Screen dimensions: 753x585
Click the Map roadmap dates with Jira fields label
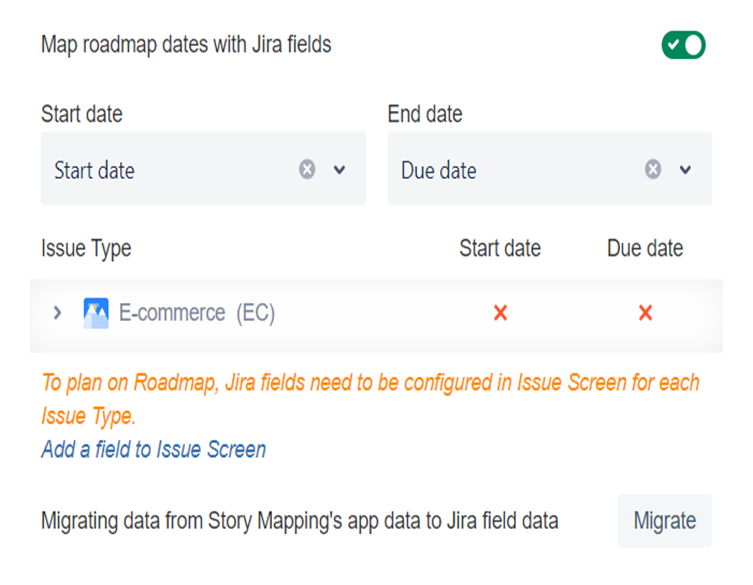(x=186, y=45)
